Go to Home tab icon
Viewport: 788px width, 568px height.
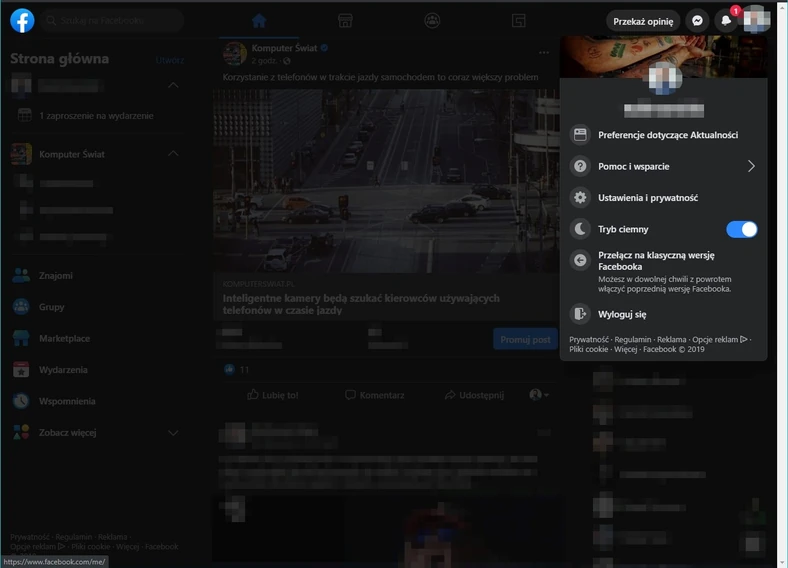click(259, 21)
